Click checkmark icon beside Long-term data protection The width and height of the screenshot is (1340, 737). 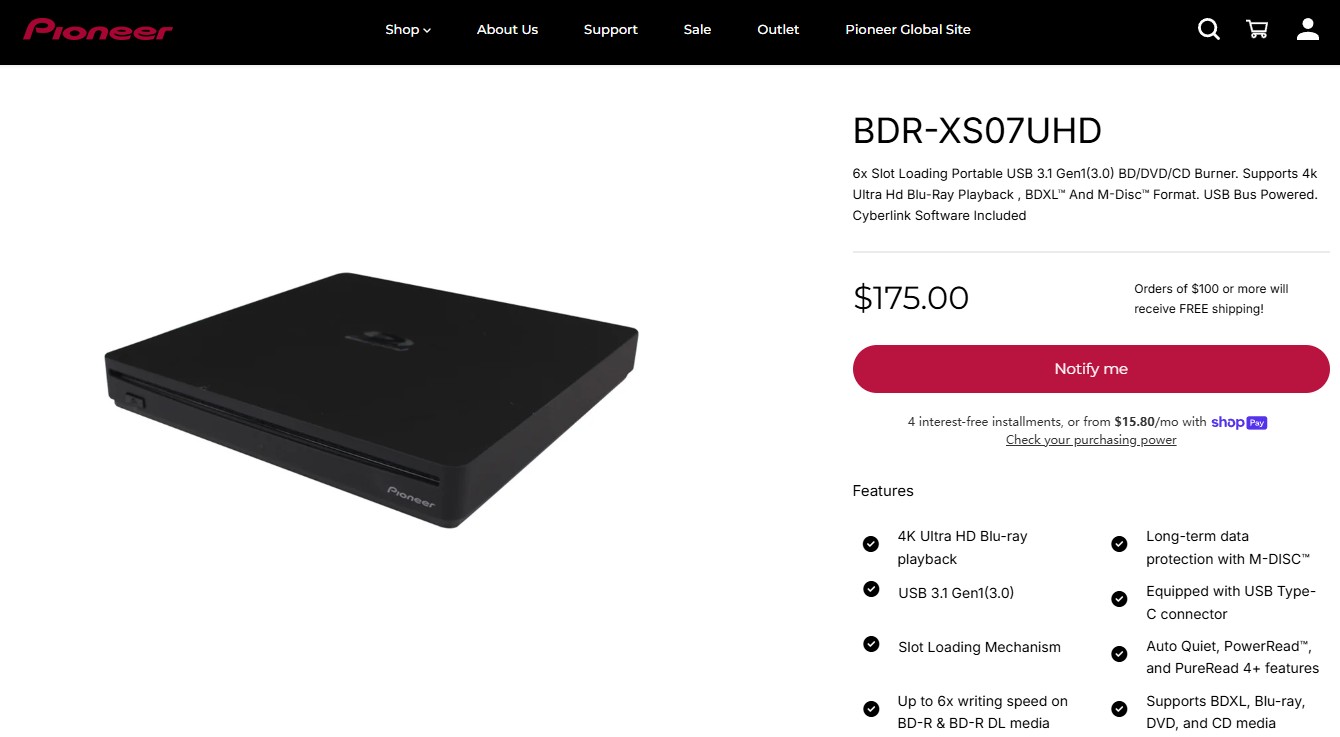click(1120, 544)
